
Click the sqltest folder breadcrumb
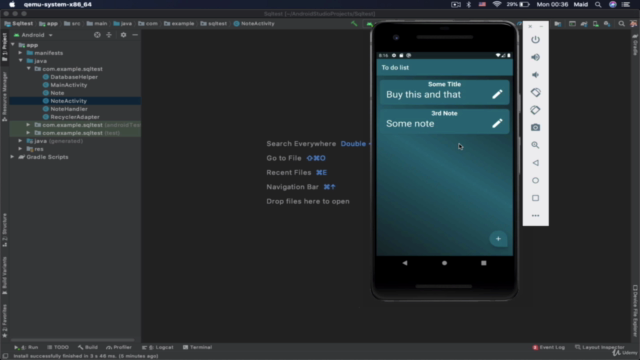pos(213,24)
